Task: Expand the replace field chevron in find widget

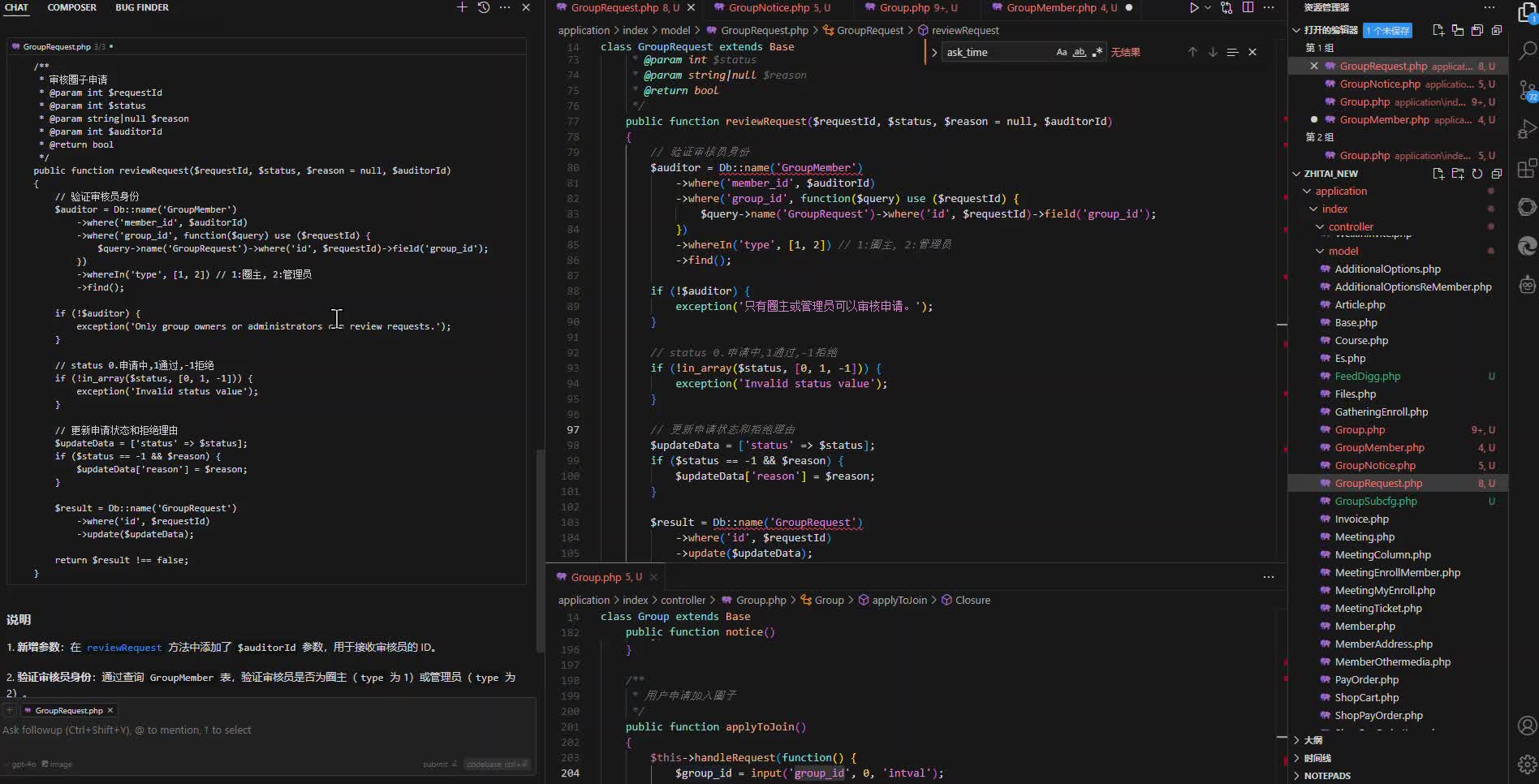Action: [934, 52]
